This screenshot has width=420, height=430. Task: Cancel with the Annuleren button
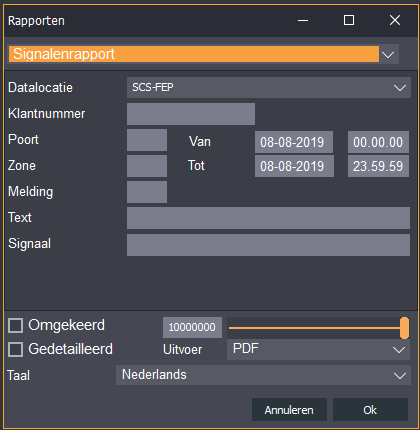(x=289, y=410)
